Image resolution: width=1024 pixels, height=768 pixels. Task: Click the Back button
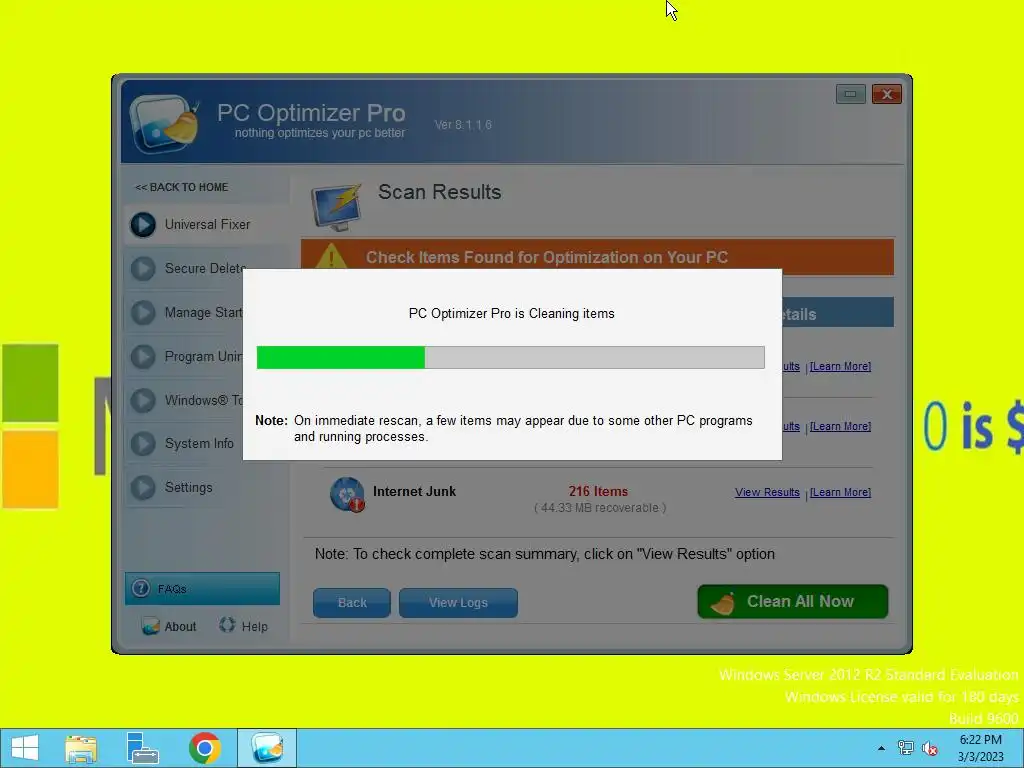click(x=352, y=603)
